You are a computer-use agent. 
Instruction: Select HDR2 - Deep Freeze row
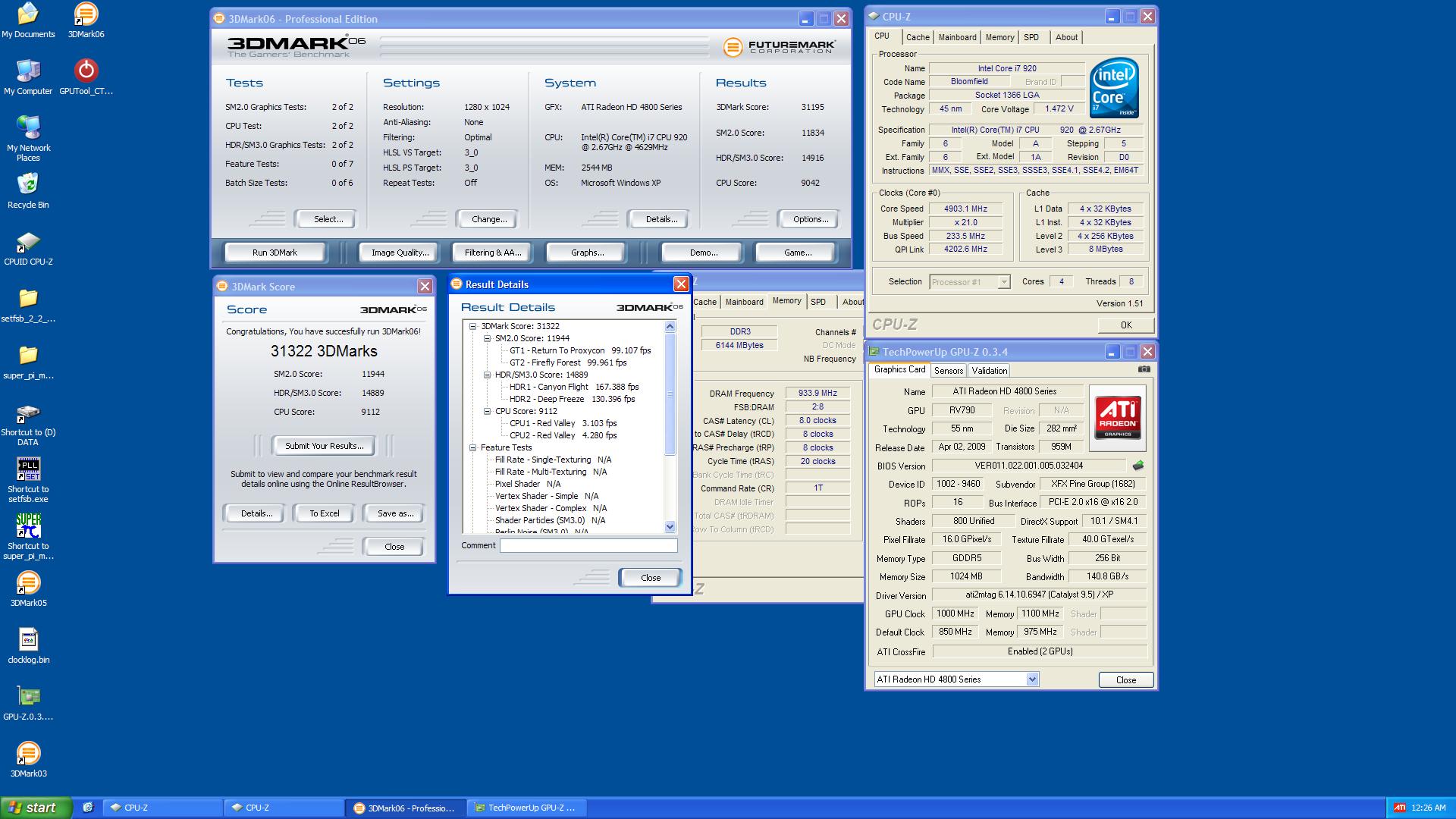(572, 399)
